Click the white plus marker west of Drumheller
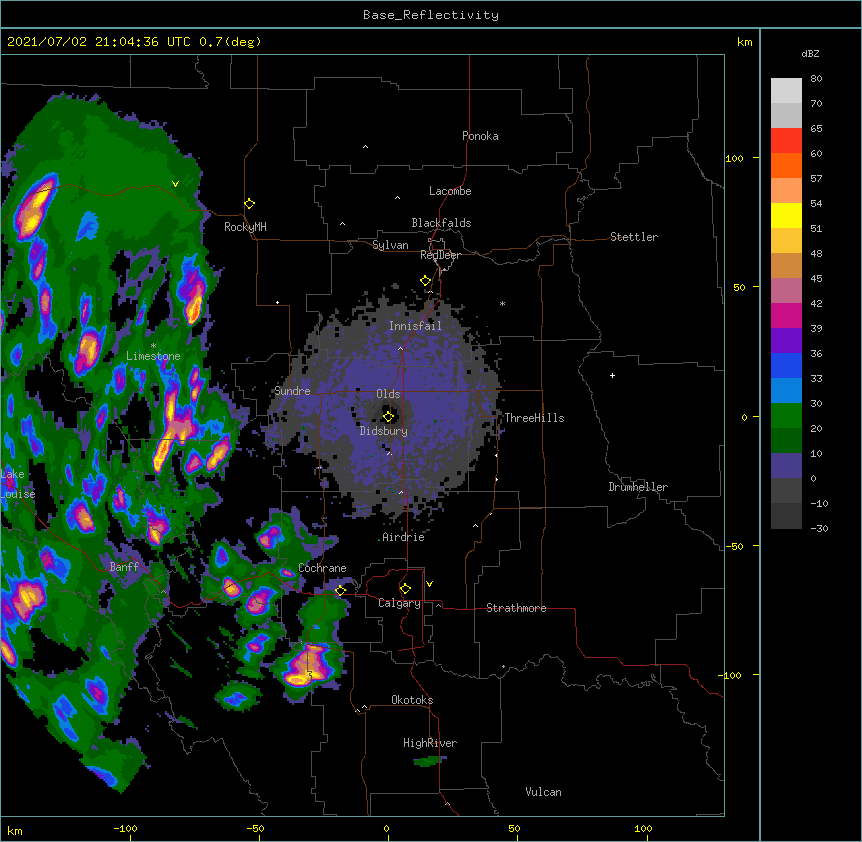The image size is (862, 842). (x=612, y=375)
